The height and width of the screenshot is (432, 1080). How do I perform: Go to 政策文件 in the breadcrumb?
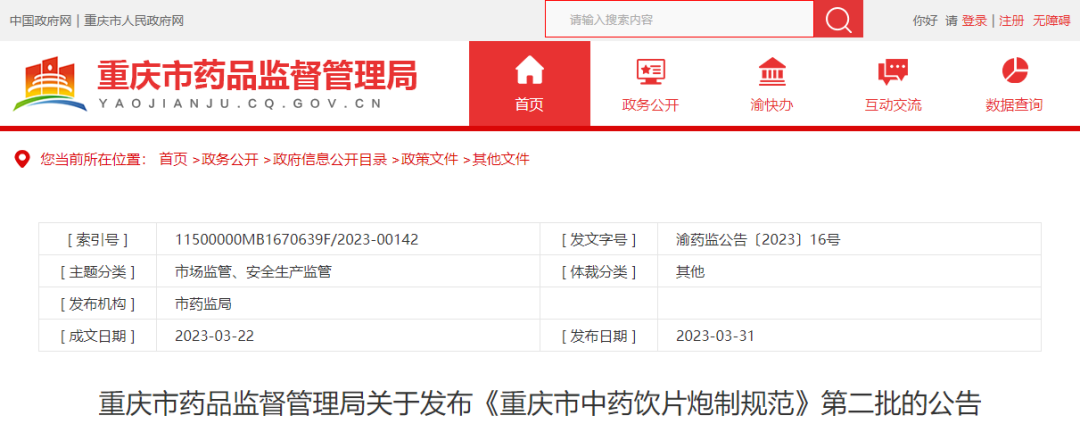pos(430,159)
